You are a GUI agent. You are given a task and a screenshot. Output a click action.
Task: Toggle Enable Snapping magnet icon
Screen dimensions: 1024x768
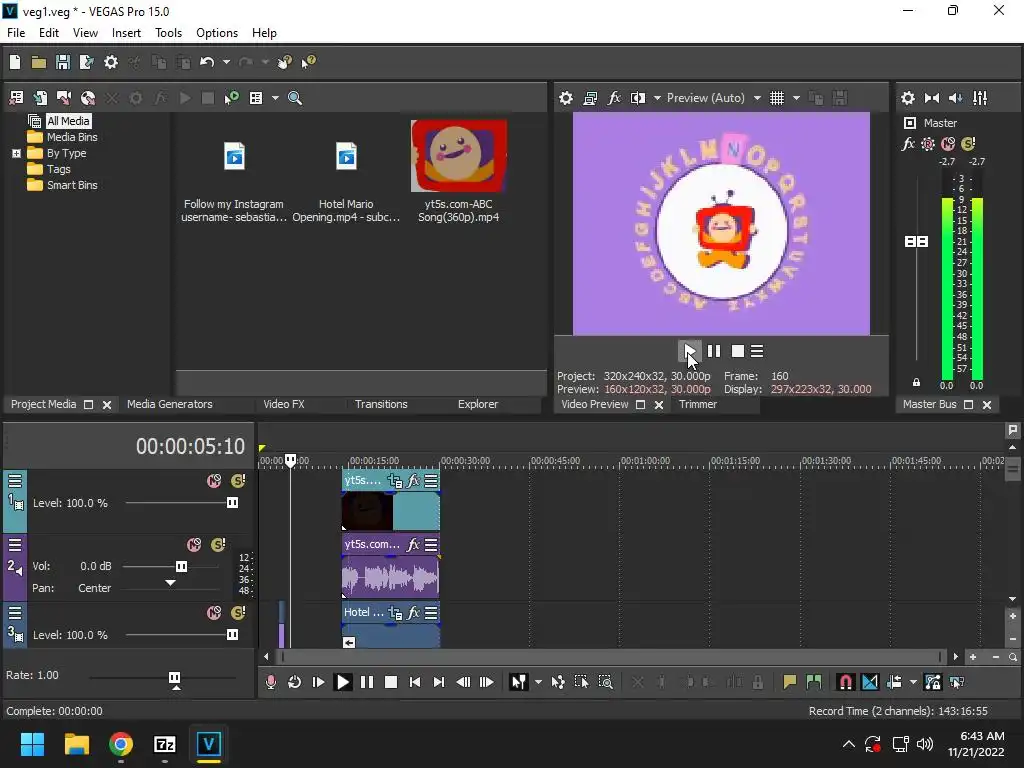pos(845,682)
